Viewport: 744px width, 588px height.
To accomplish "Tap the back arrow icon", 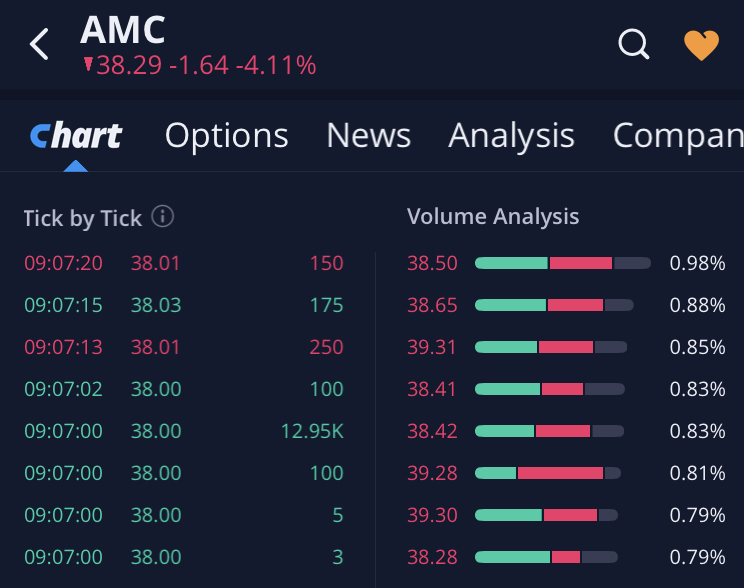I will coord(40,44).
